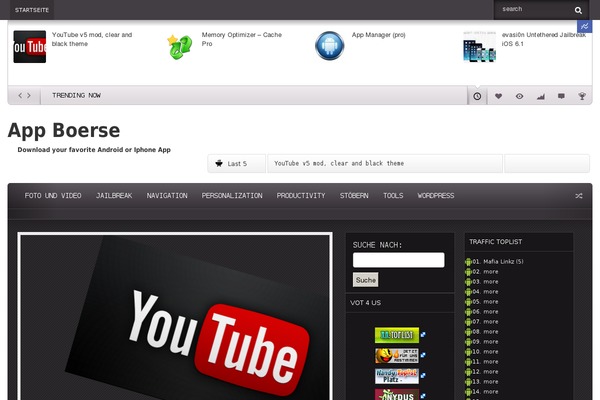This screenshot has width=600, height=400.
Task: Click the next arrow in trending bar
Action: pyautogui.click(x=29, y=95)
